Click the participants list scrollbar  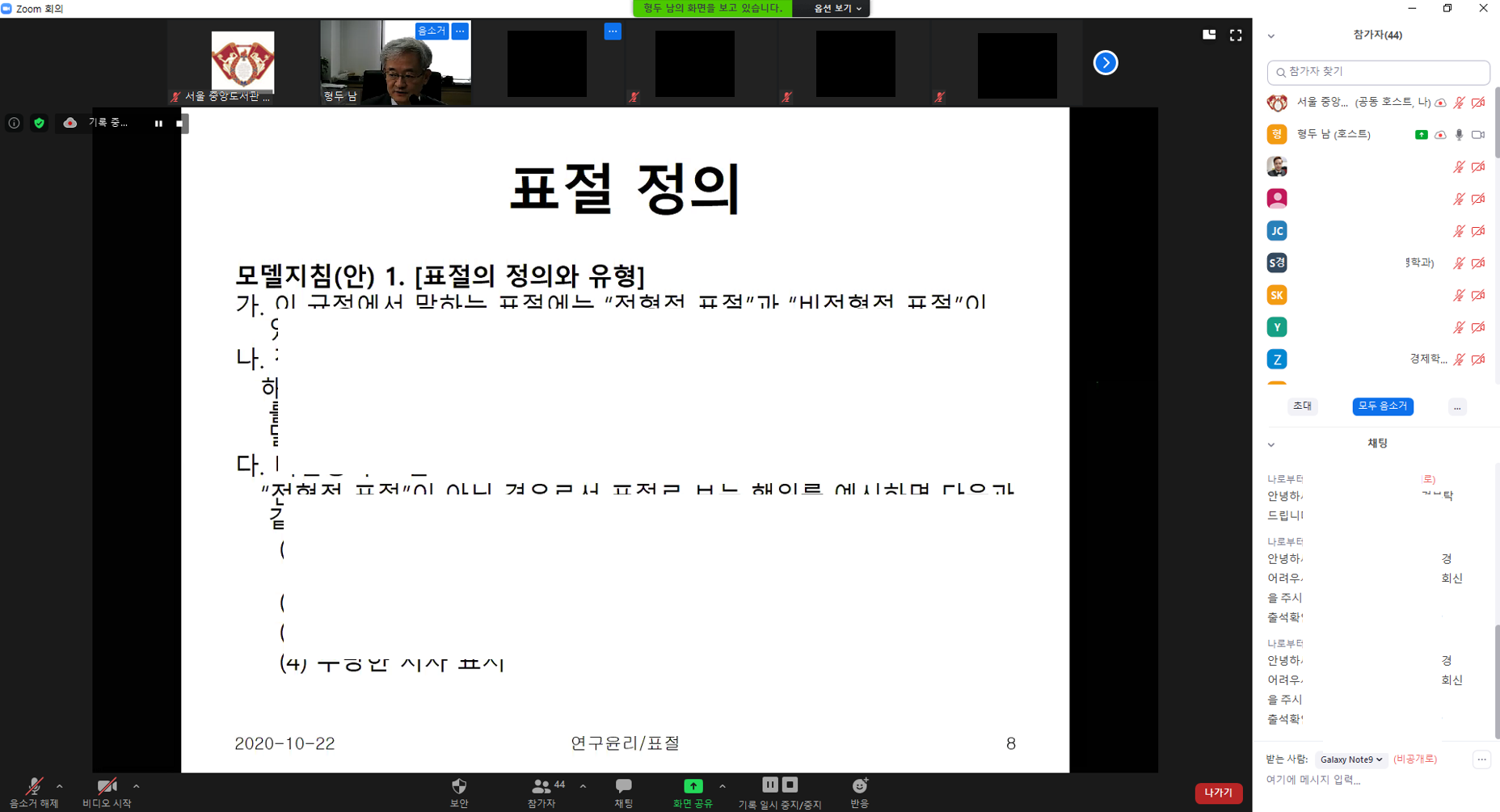coord(1497,124)
